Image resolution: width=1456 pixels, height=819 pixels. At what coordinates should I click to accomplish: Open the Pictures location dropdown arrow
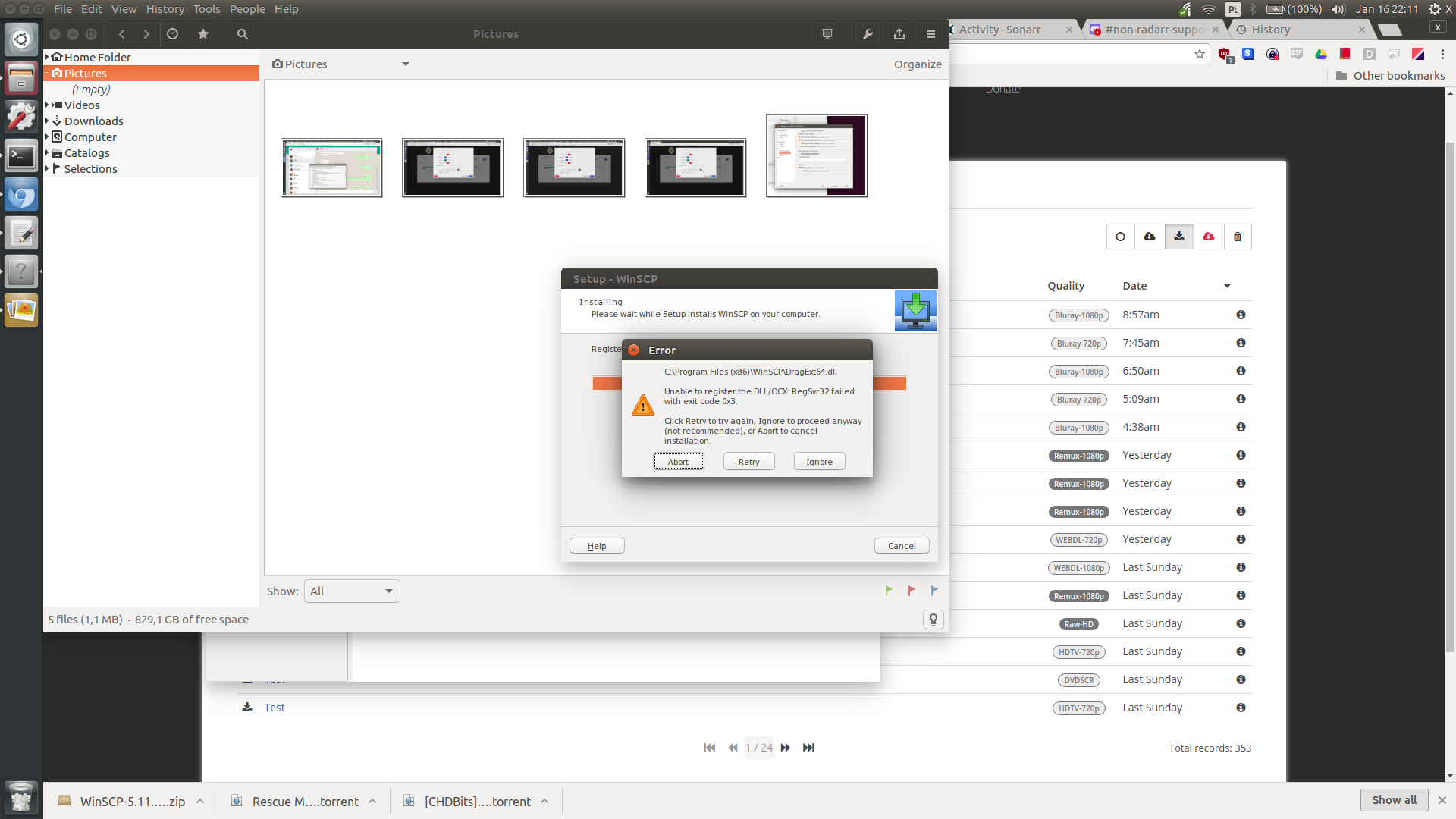click(406, 64)
